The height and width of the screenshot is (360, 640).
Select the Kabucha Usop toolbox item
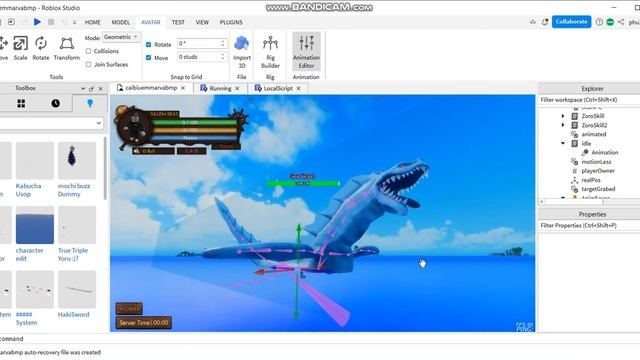35,170
